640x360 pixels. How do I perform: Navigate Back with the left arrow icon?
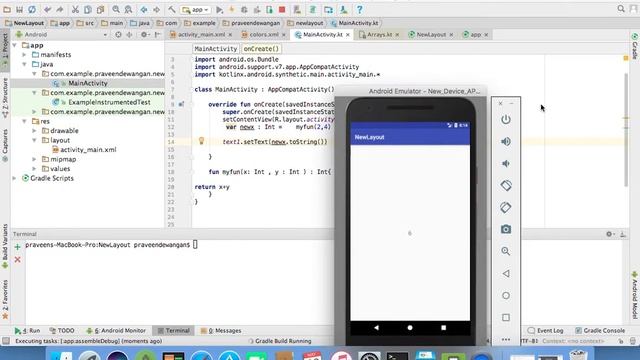(x=144, y=9)
